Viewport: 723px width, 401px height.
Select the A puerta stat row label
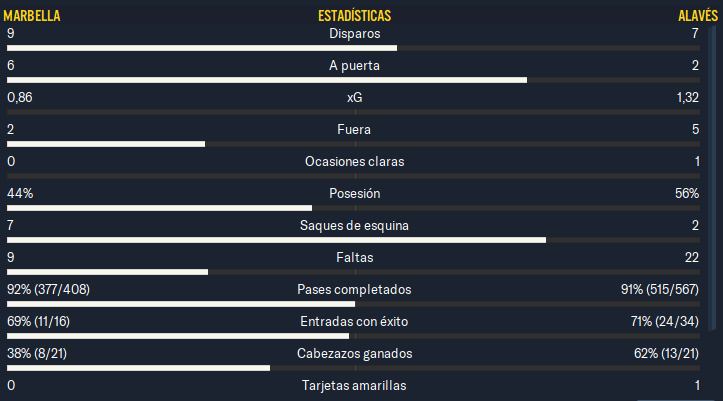(x=355, y=65)
